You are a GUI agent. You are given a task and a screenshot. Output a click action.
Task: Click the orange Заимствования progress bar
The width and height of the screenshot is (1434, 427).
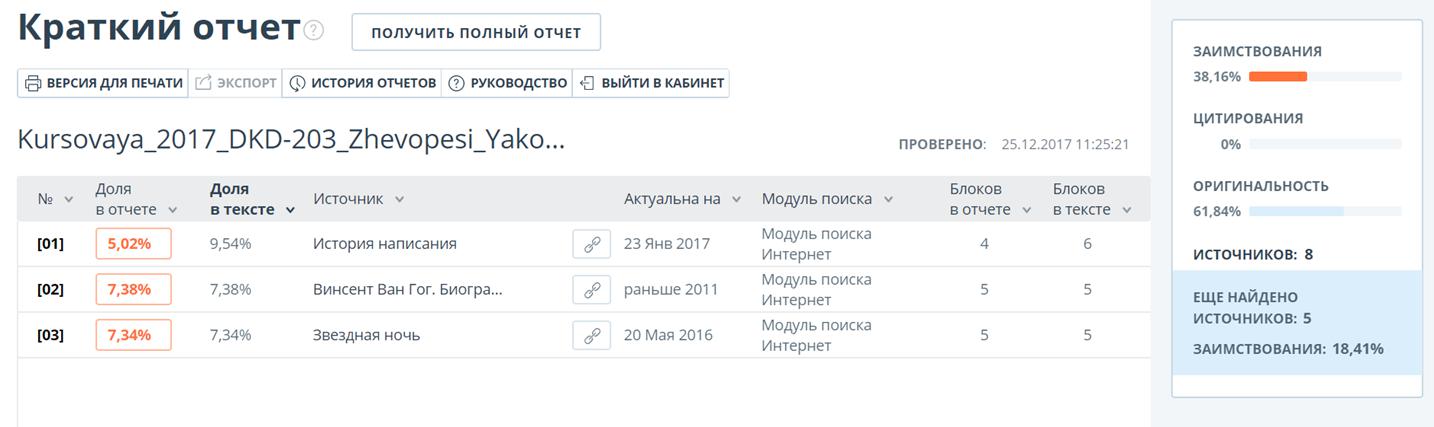click(1278, 76)
